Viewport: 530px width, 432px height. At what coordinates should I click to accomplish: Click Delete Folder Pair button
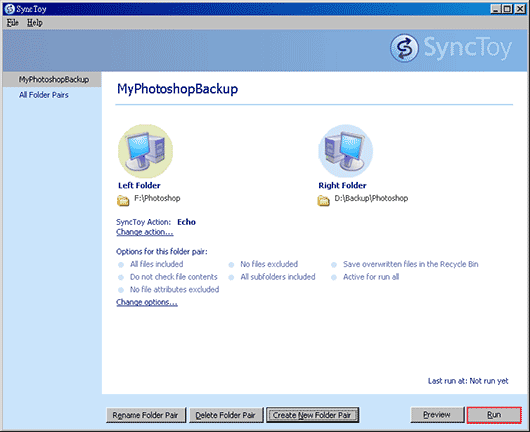click(x=226, y=415)
